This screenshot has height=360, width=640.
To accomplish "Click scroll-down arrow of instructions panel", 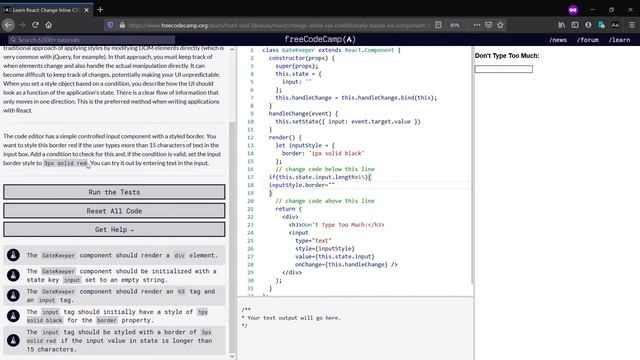I will click(232, 356).
